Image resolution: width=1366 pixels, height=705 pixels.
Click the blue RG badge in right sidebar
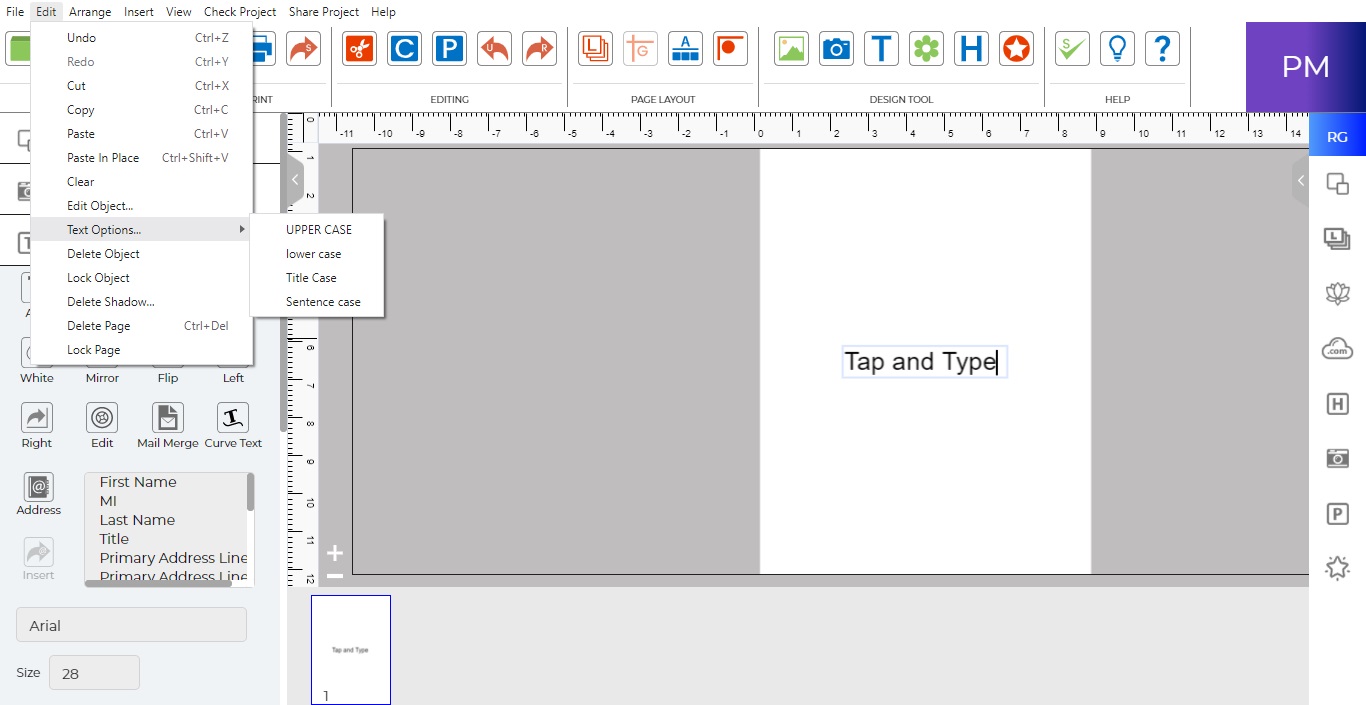click(x=1337, y=137)
